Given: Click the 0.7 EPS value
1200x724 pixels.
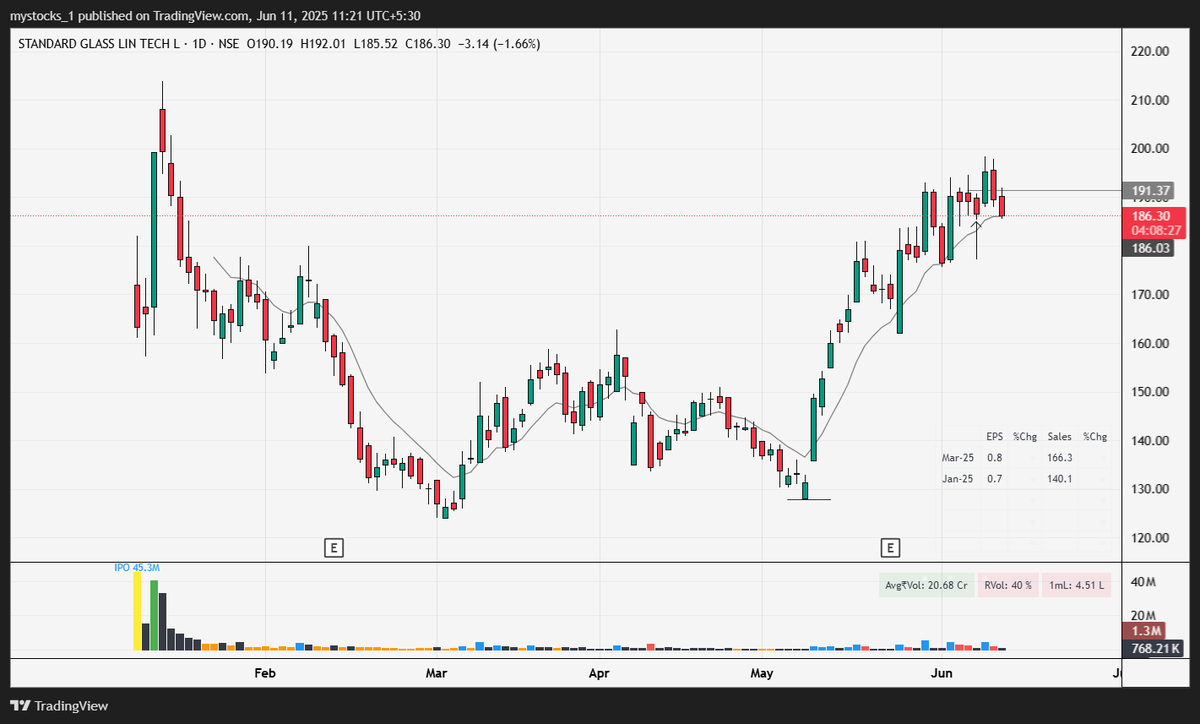Looking at the screenshot, I should tap(994, 479).
